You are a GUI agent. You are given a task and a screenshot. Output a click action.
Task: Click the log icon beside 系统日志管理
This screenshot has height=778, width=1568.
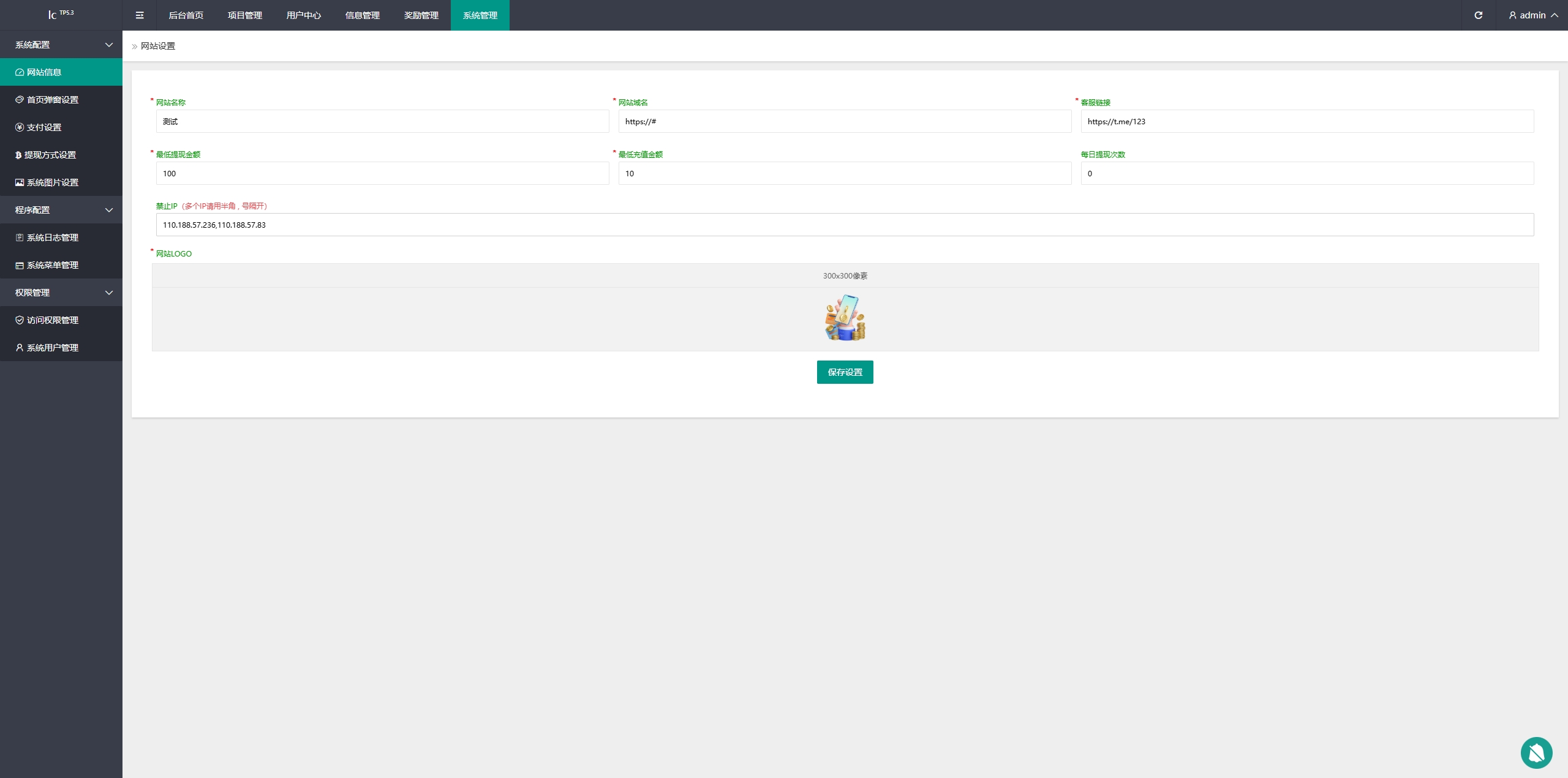20,238
